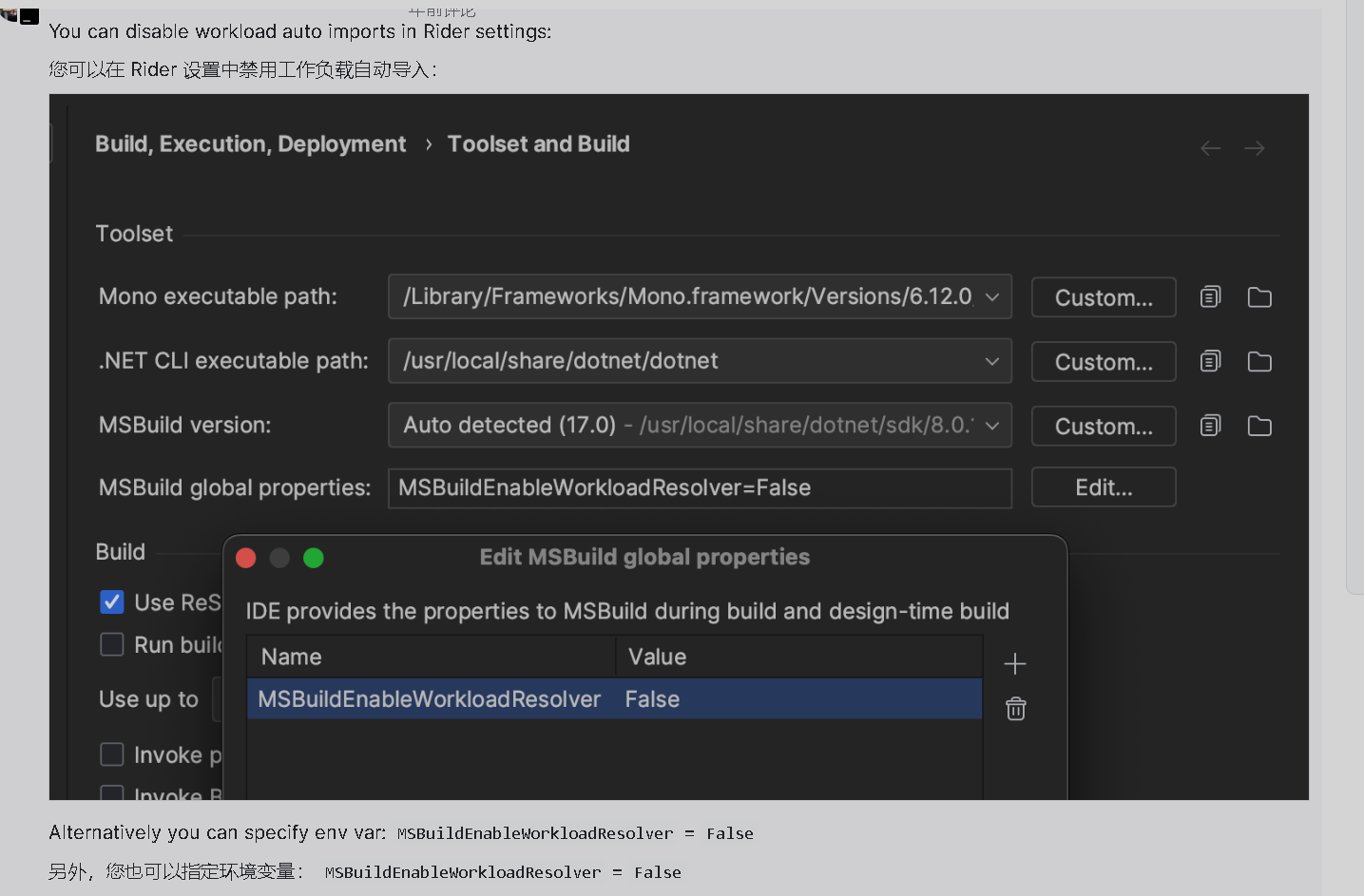Browse folder for Mono executable path
The width and height of the screenshot is (1364, 896).
(1258, 296)
